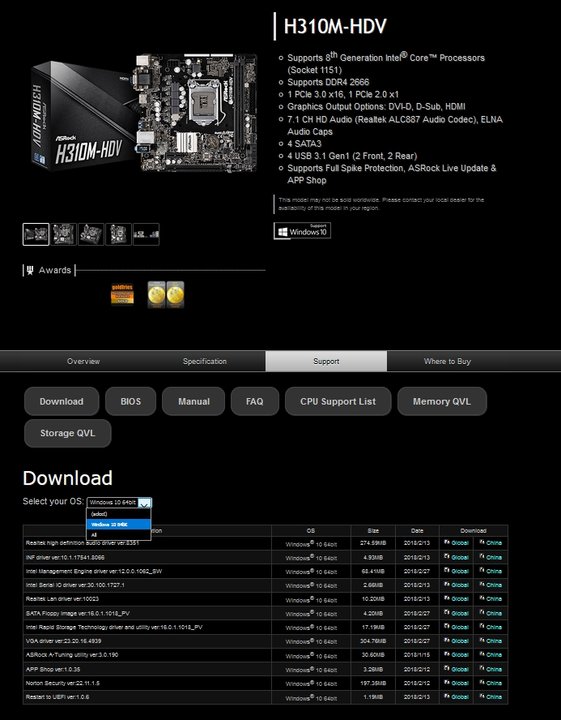Select the second motherboard product thumbnail
The image size is (561, 720).
(x=63, y=234)
